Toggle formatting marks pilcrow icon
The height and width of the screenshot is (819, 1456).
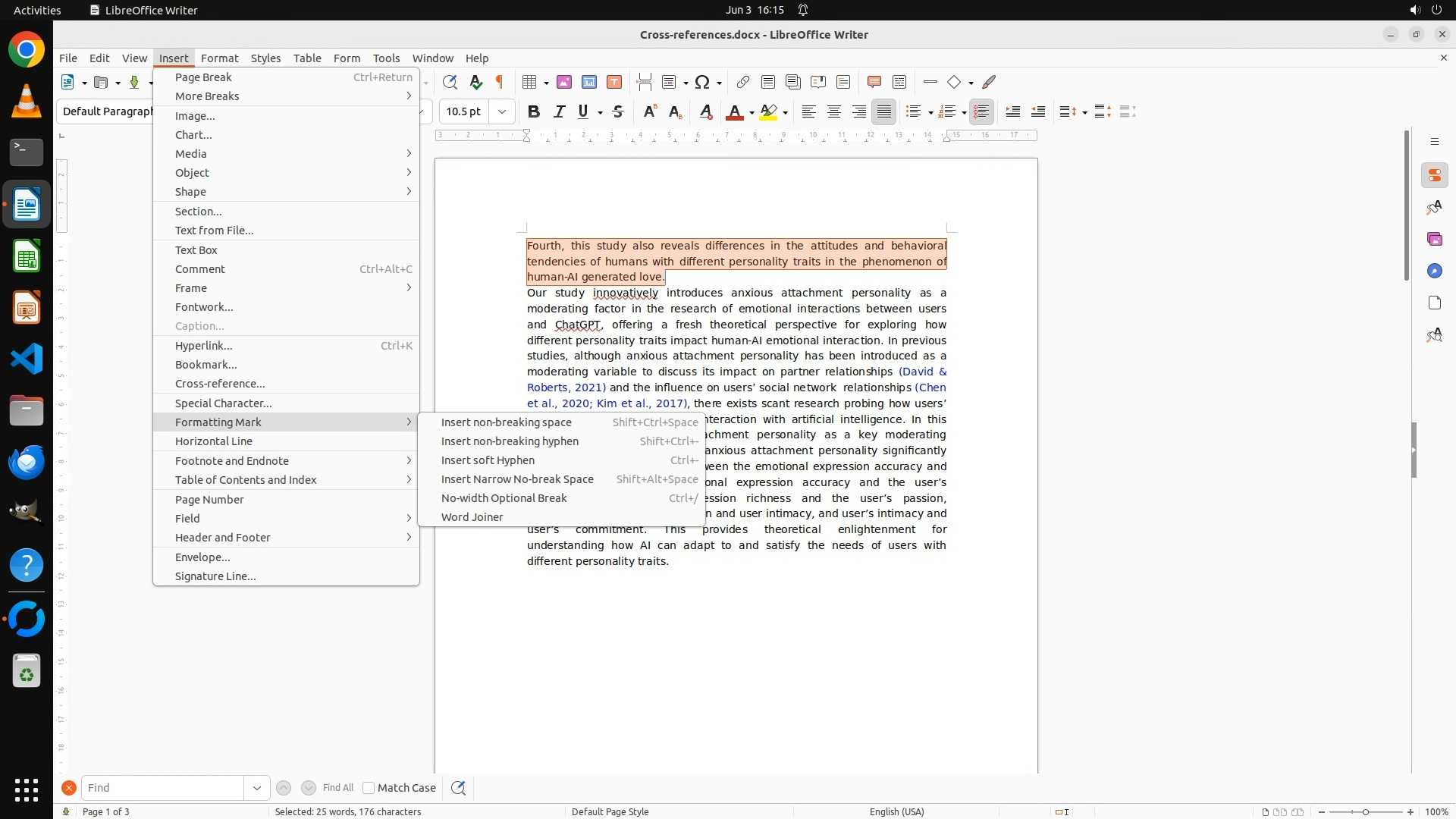500,82
